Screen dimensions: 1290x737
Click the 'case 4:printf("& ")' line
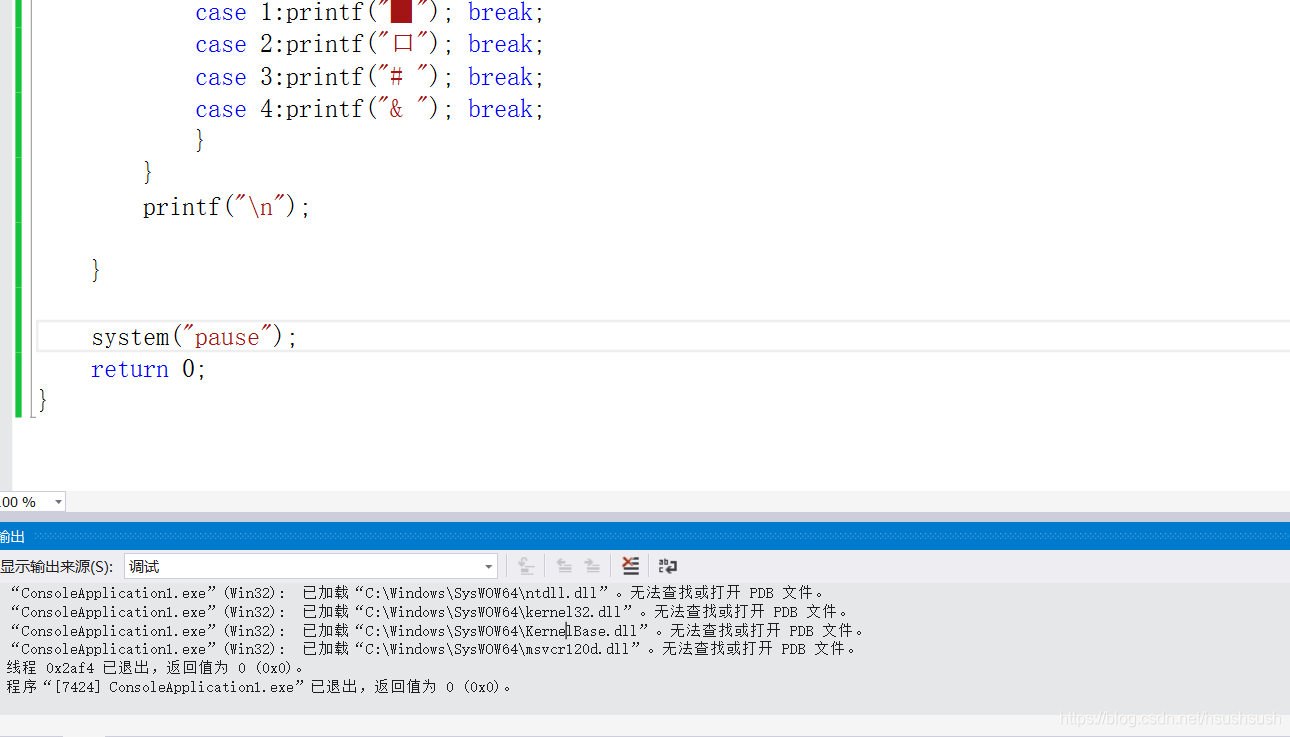369,109
